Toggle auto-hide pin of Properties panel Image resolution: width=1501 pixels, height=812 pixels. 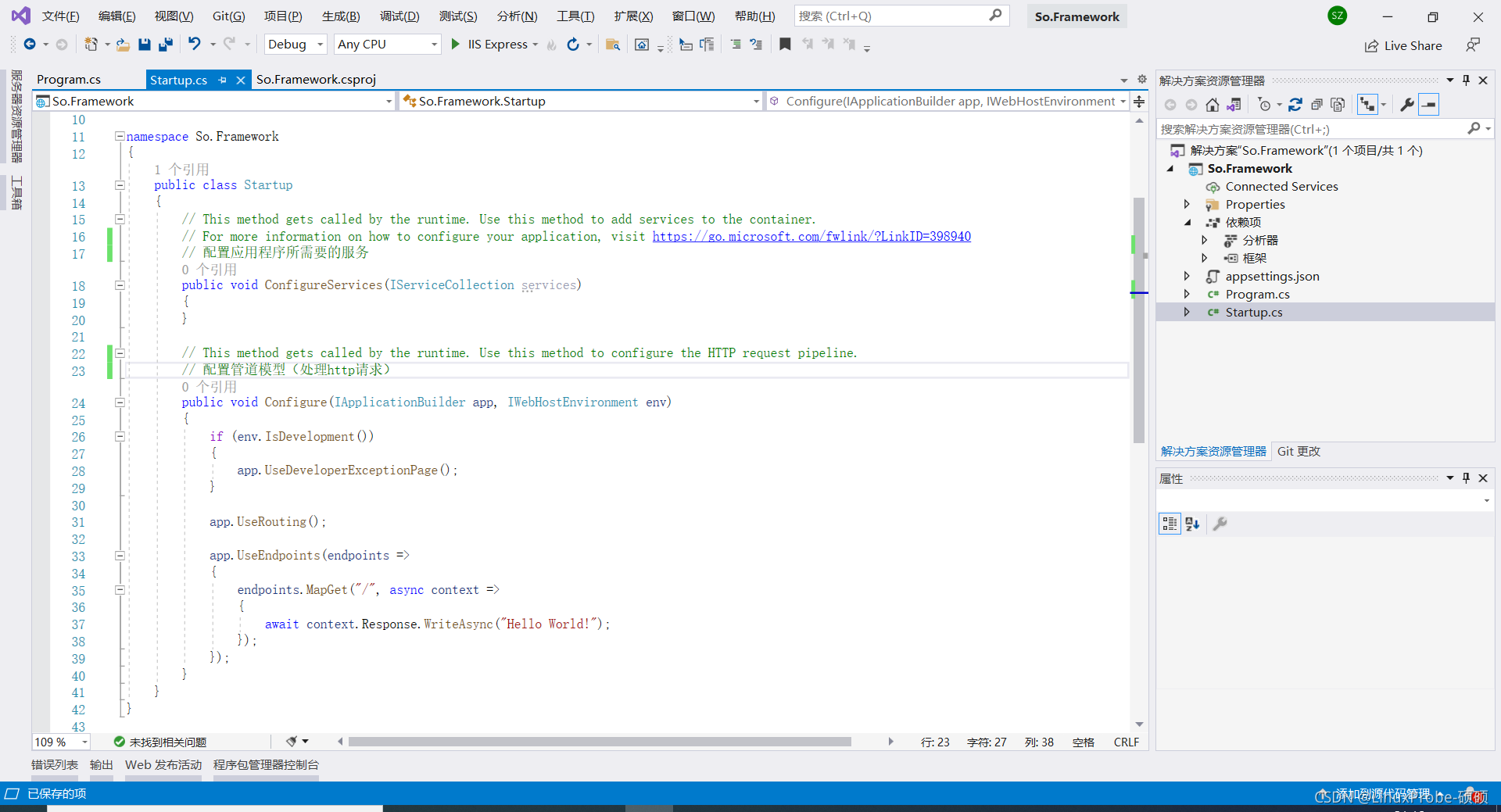point(1466,478)
